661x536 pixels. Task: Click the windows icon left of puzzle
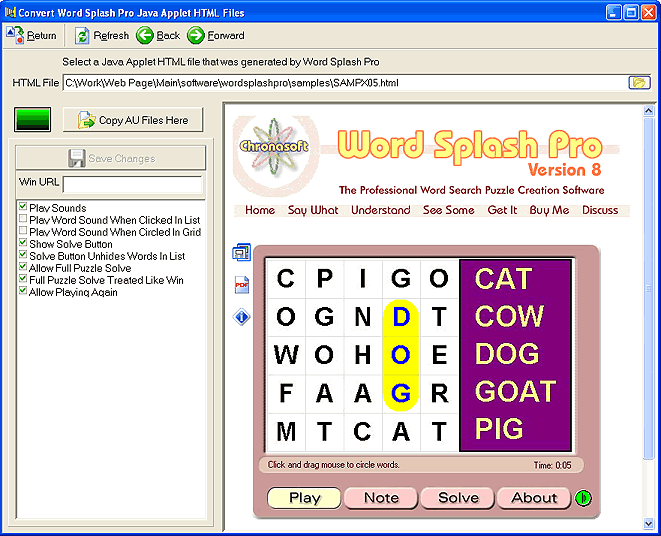point(241,253)
